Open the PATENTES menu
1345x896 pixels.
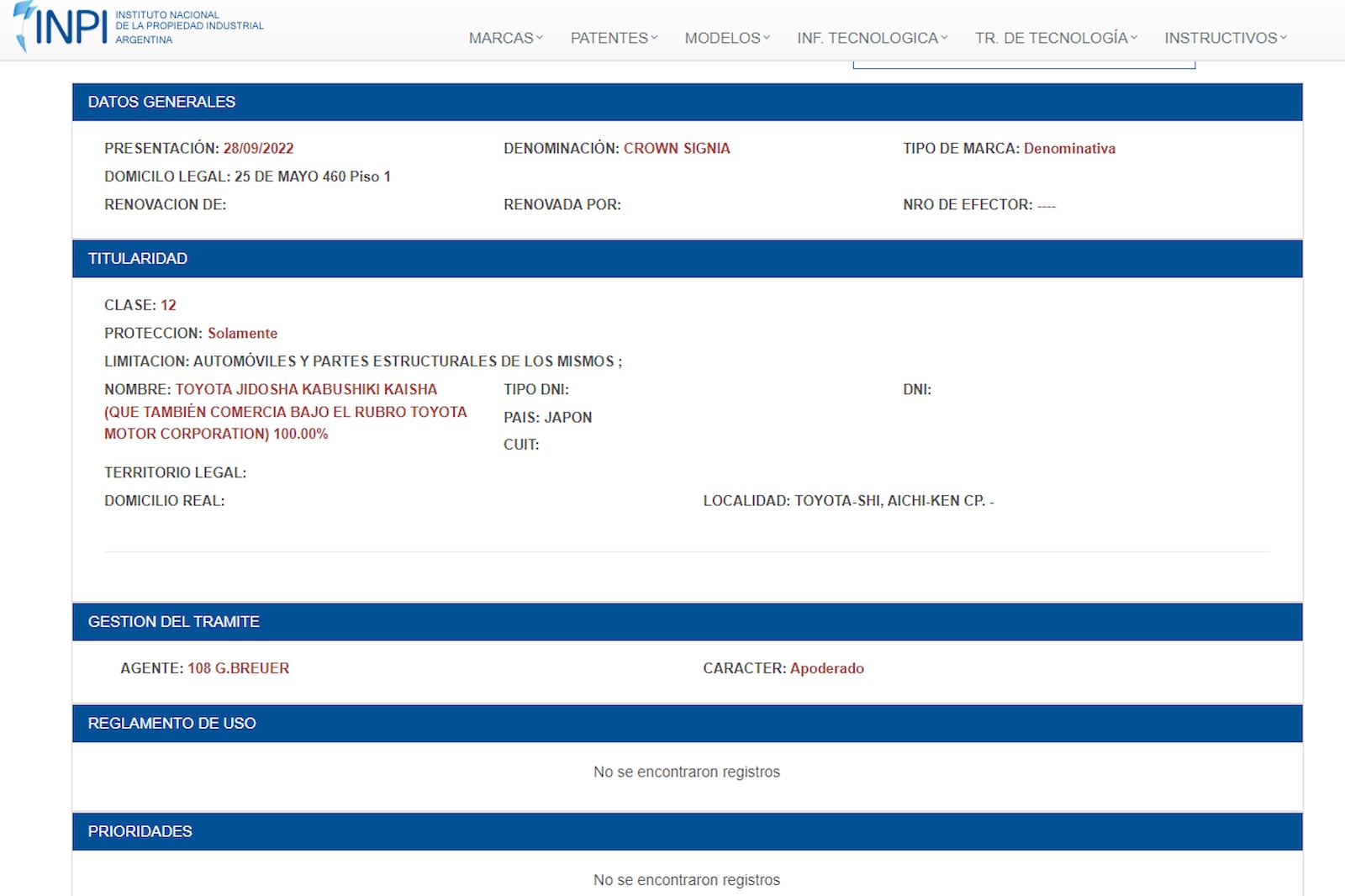[x=614, y=38]
